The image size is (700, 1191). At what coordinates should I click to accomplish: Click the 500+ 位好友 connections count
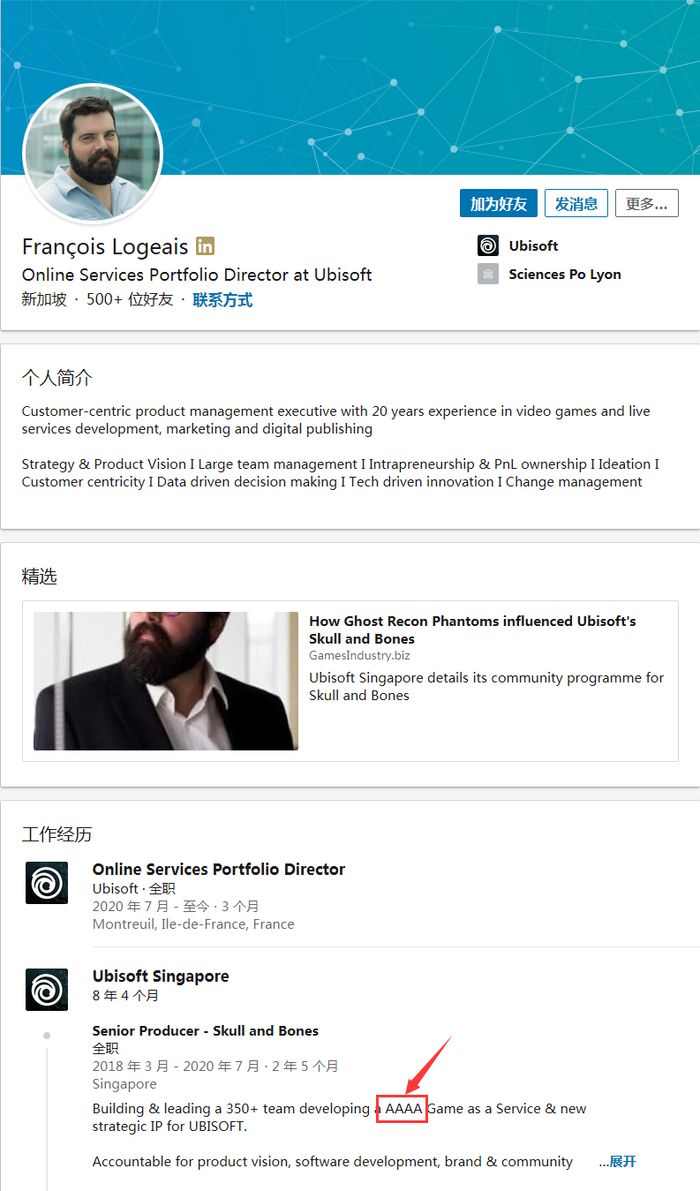point(129,300)
